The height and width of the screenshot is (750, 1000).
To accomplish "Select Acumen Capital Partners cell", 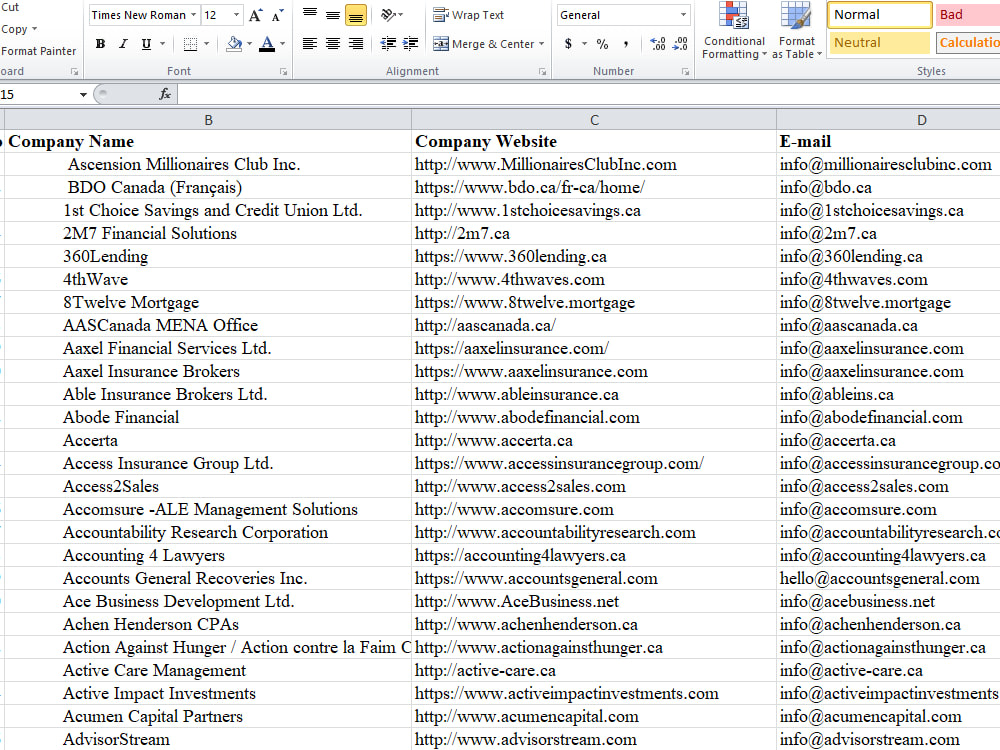I will pyautogui.click(x=208, y=717).
